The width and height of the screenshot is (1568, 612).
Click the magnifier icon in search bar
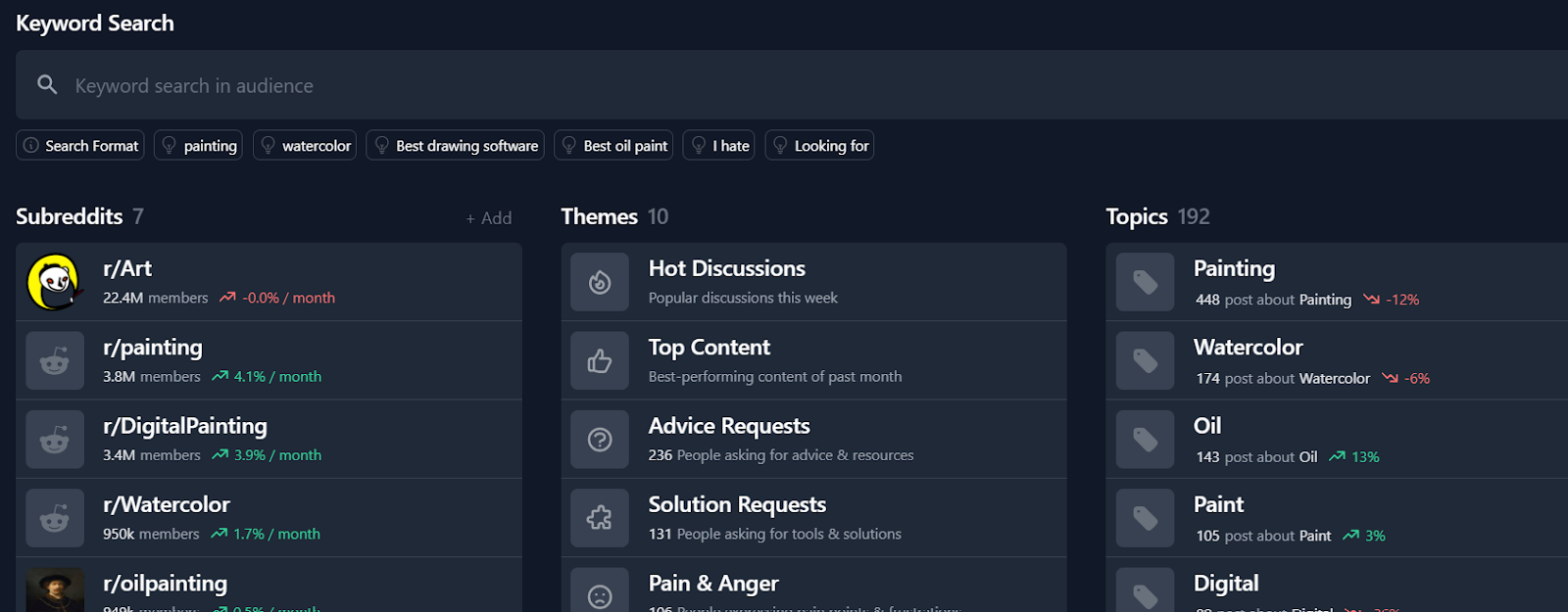click(47, 85)
